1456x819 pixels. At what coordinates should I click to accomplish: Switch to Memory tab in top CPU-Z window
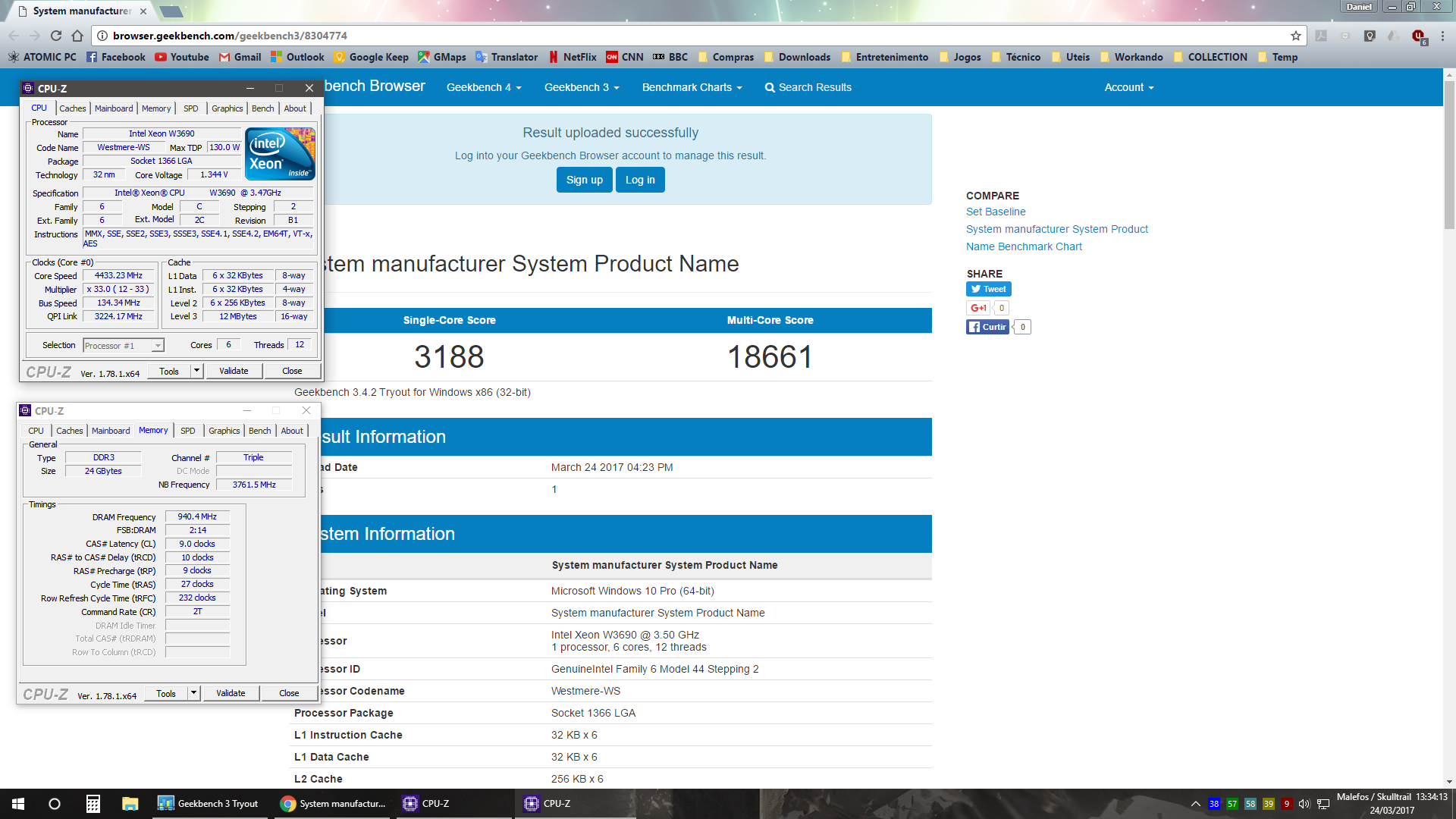[156, 108]
